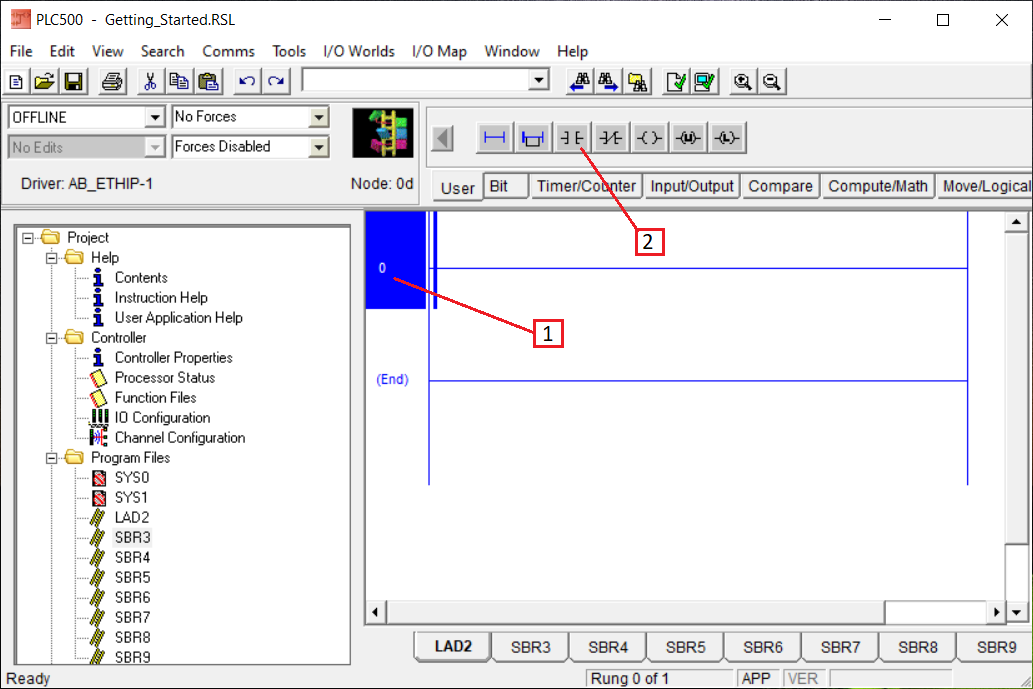Open IO Configuration in project tree
The width and height of the screenshot is (1033, 689).
(x=162, y=418)
